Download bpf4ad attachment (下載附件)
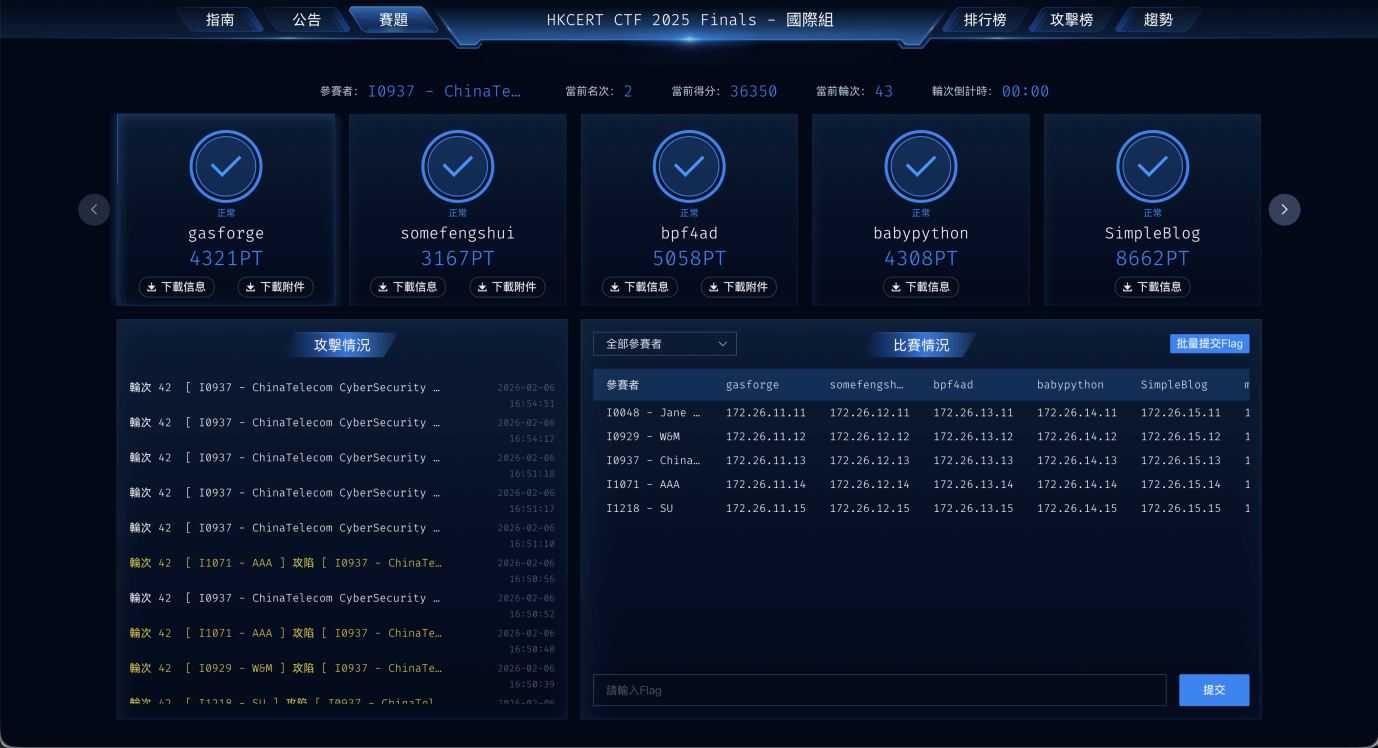 pyautogui.click(x=738, y=287)
